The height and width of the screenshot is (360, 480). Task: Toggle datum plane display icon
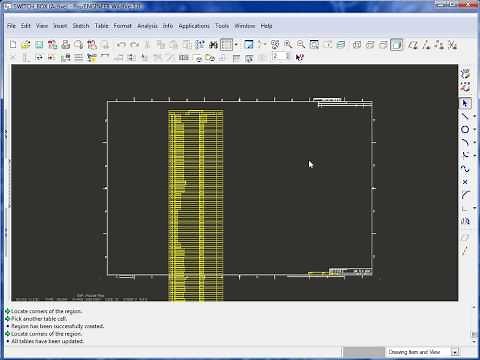[413, 44]
